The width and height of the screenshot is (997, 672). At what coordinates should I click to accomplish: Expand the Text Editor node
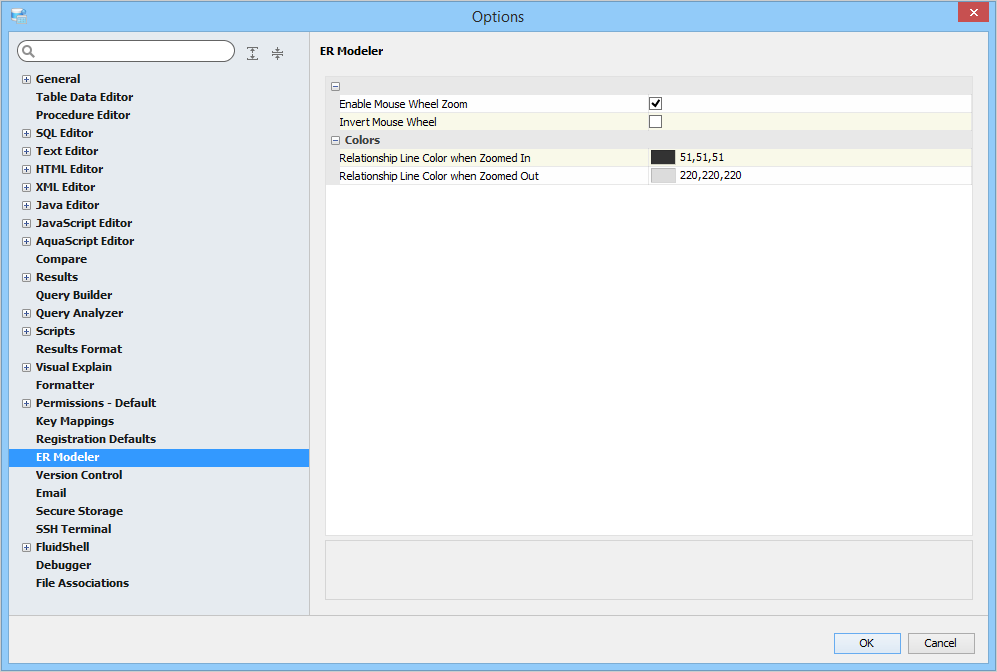point(26,151)
